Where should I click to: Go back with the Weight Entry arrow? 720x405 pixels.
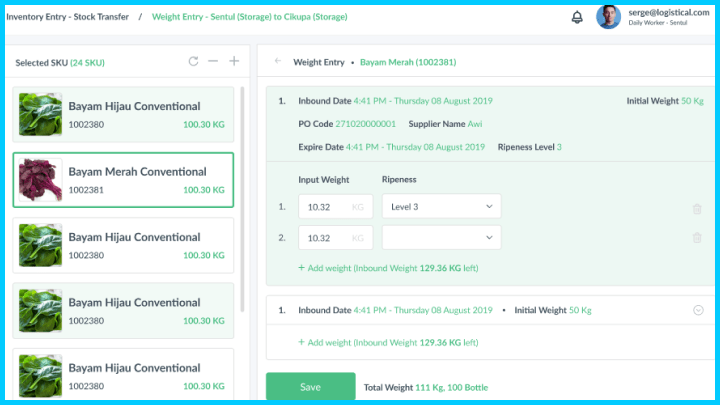pyautogui.click(x=278, y=61)
